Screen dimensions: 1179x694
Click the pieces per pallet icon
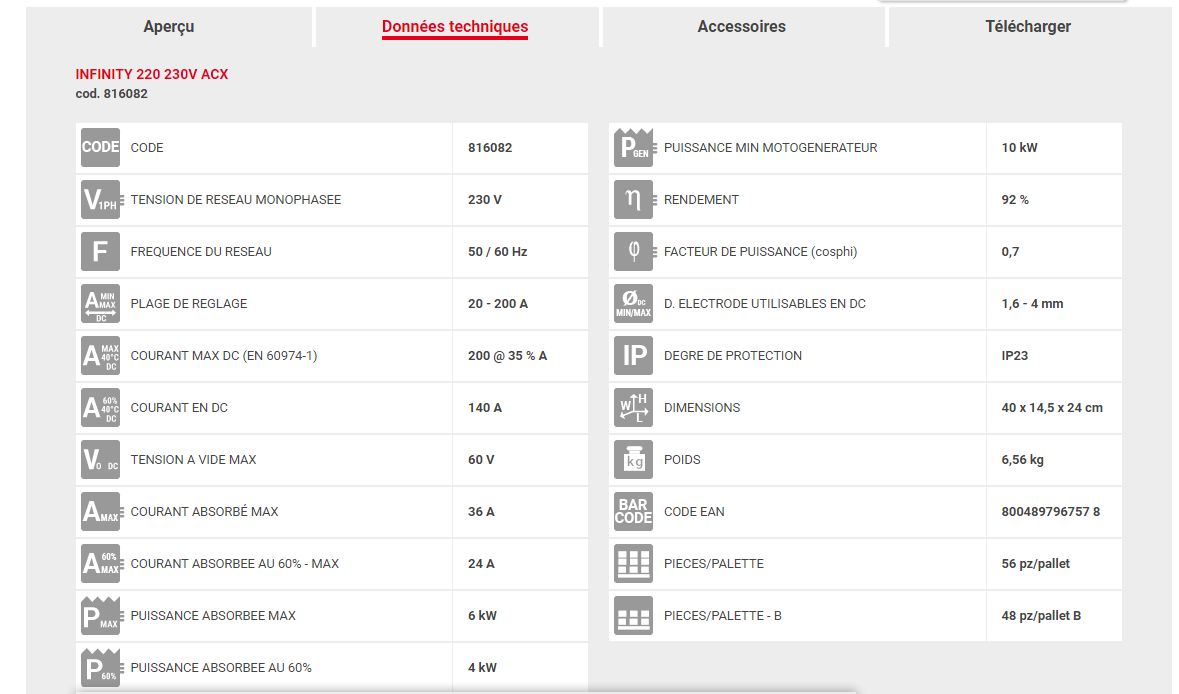tap(633, 564)
